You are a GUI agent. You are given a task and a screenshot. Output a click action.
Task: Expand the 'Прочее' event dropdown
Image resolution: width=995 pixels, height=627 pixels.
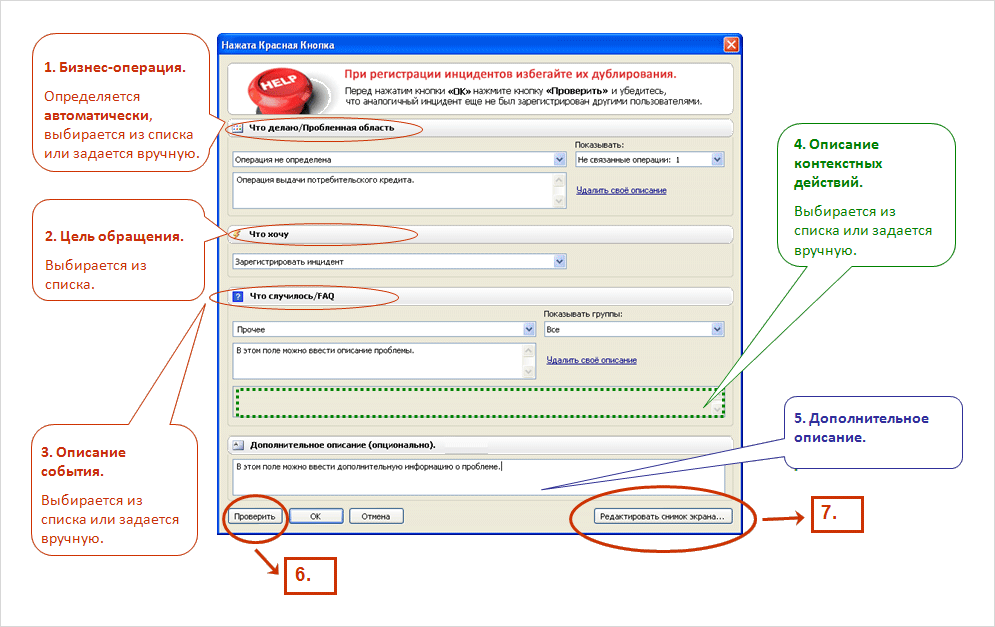pos(529,329)
